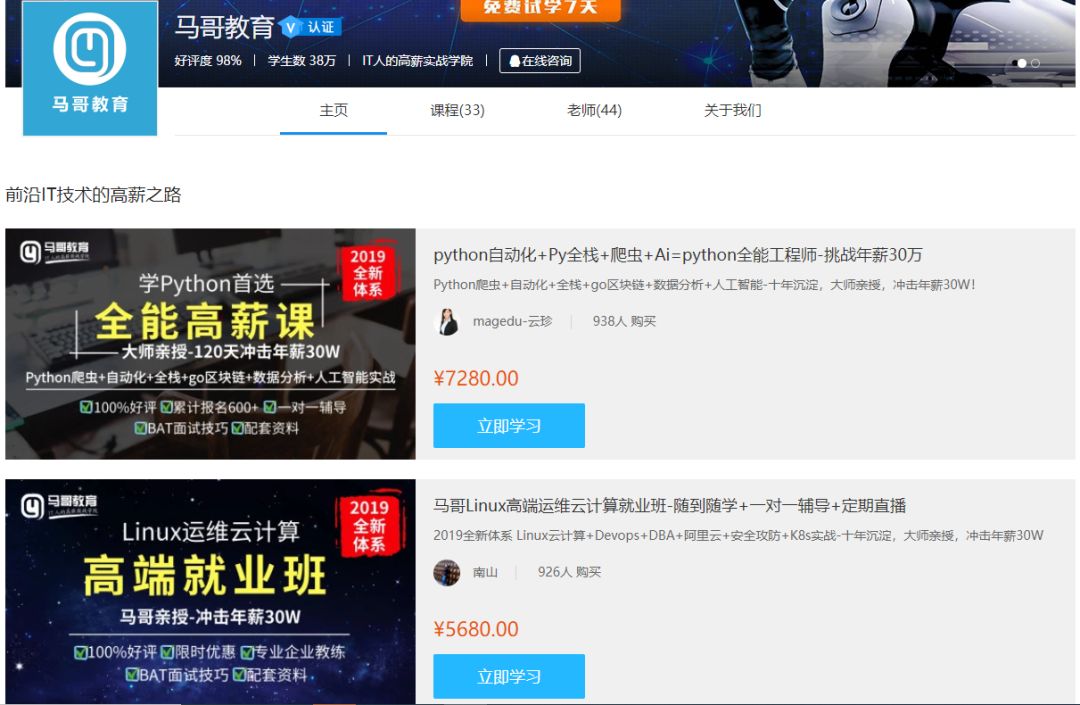Click the 马哥教育 school name heading
Viewport: 1080px width, 705px height.
coord(225,28)
